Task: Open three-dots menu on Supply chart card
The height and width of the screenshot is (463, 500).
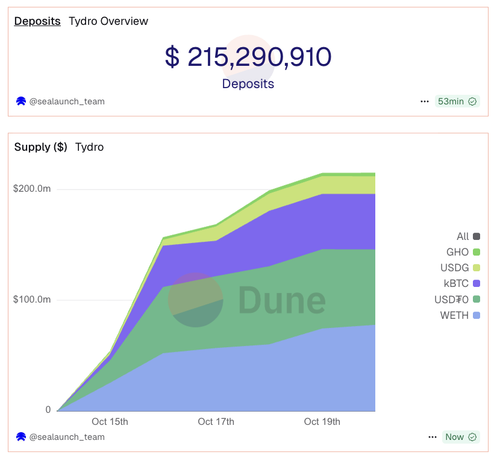Action: [432, 437]
